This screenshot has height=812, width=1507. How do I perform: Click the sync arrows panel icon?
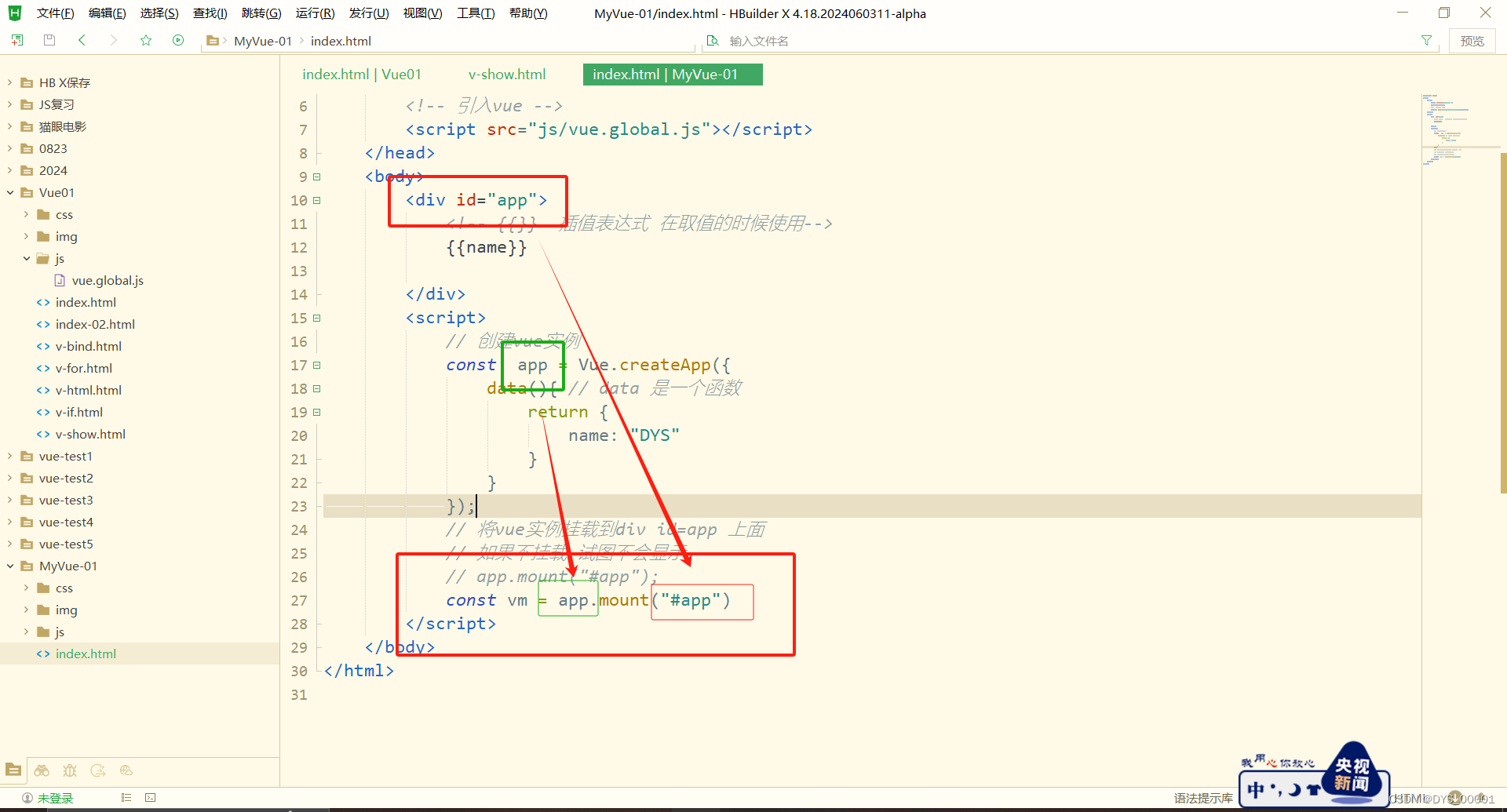[x=98, y=770]
